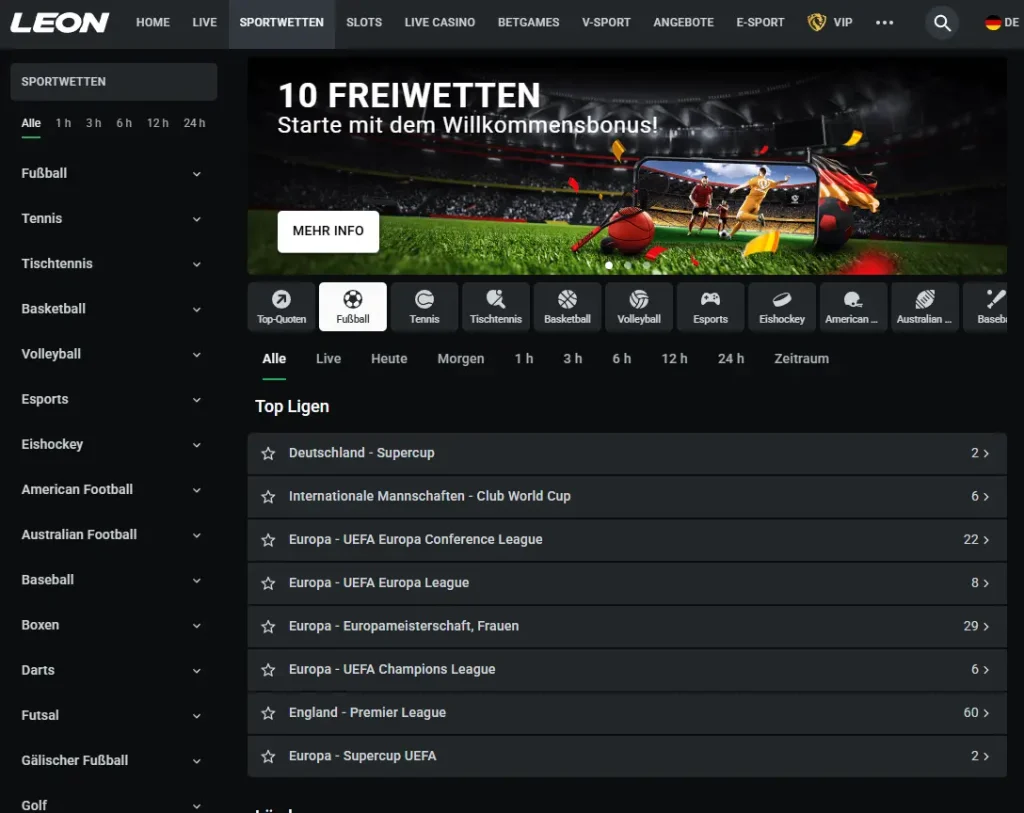Click the 10 Freiwetten promo banner
The width and height of the screenshot is (1024, 813).
tap(627, 165)
